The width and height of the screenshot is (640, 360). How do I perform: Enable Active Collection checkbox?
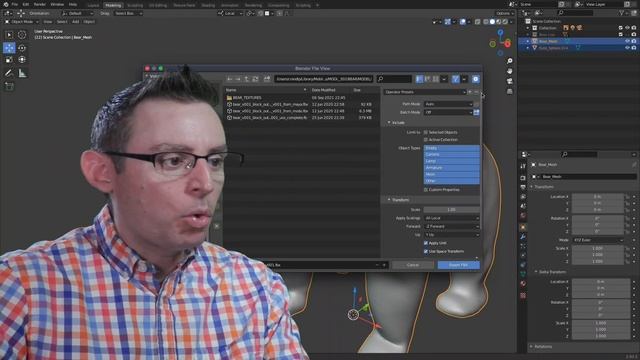pos(426,140)
